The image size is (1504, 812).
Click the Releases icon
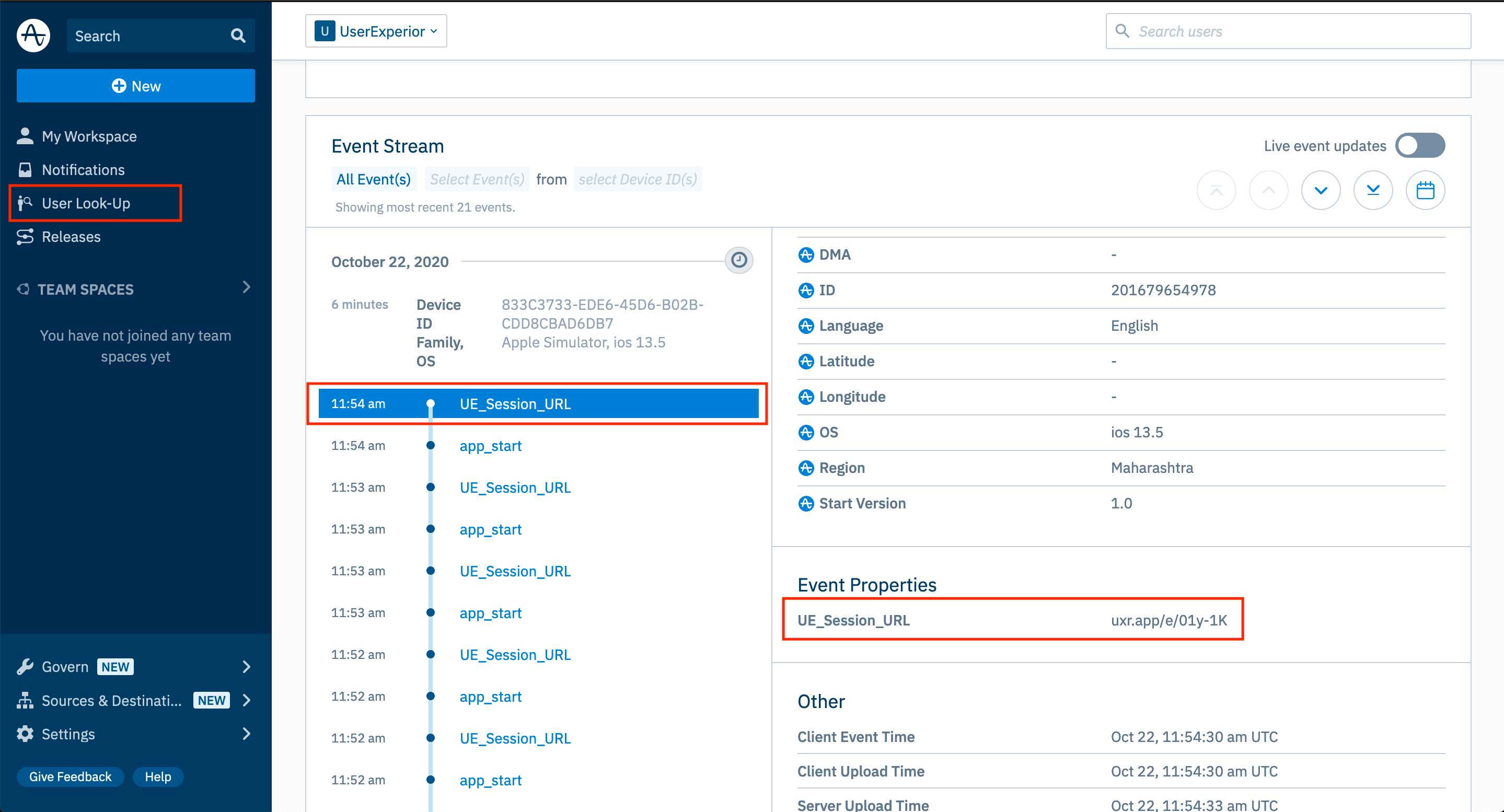tap(25, 236)
